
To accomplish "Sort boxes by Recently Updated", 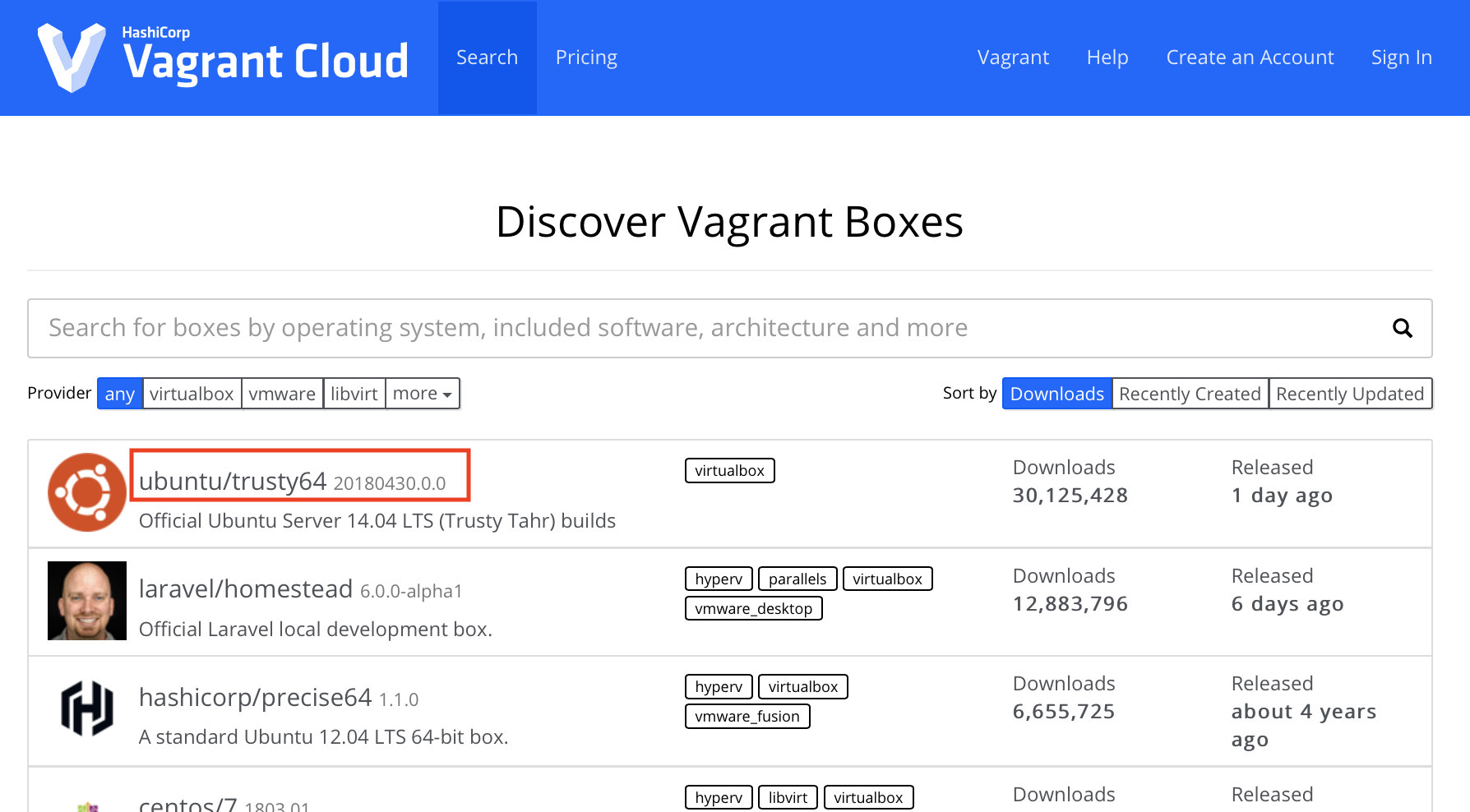I will (1350, 394).
